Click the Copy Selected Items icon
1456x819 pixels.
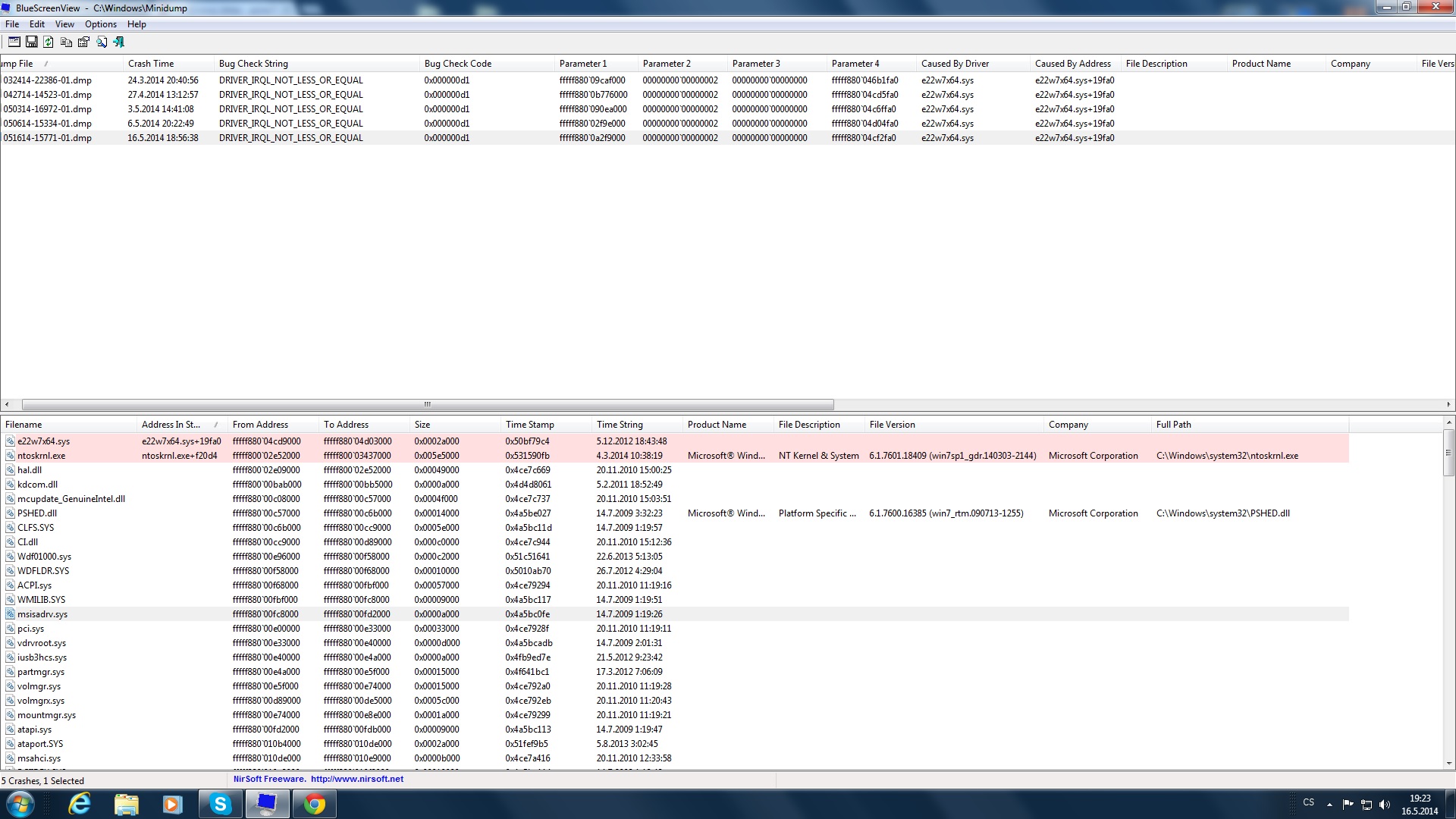tap(66, 42)
